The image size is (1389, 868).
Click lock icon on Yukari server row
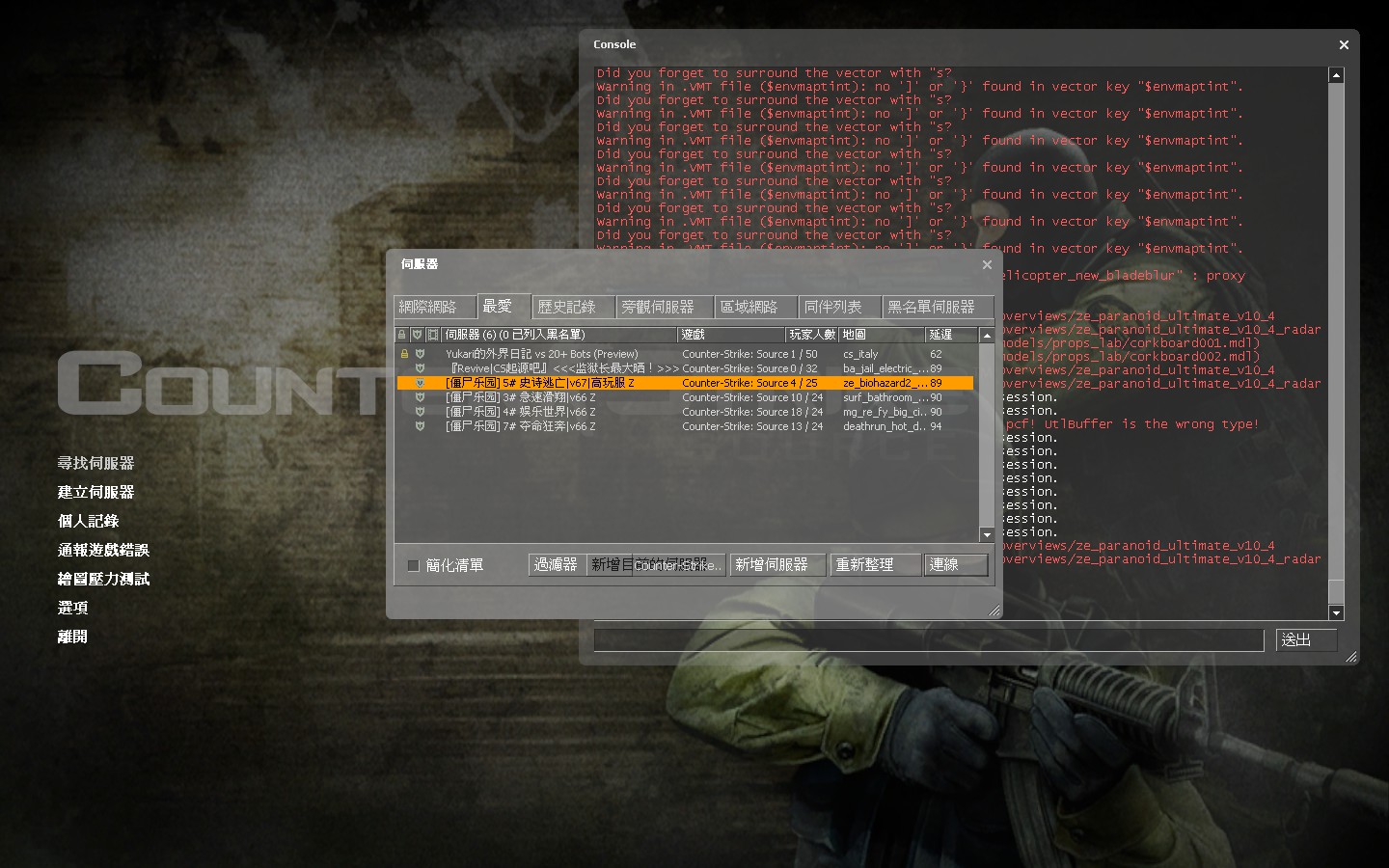tap(404, 354)
